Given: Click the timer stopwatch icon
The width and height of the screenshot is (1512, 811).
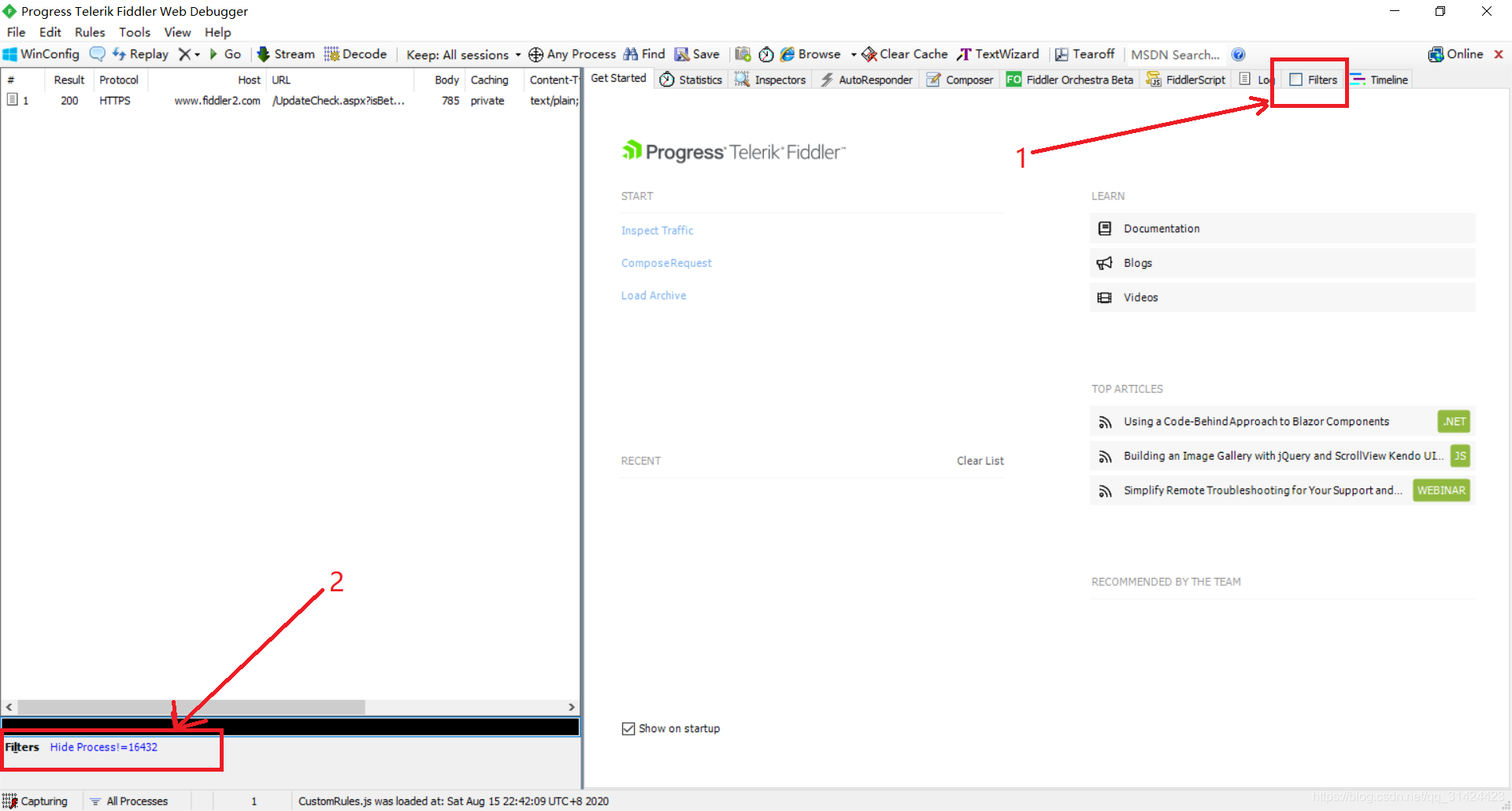Looking at the screenshot, I should 766,54.
